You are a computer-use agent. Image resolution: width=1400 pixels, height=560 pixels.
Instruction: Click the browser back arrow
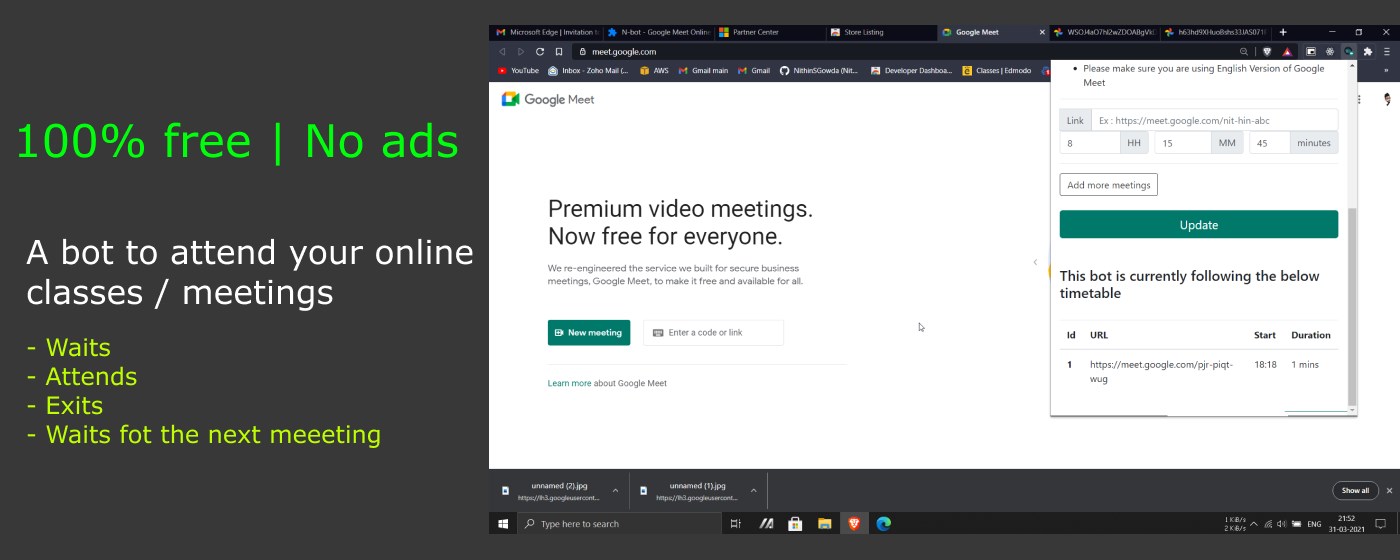(x=502, y=51)
